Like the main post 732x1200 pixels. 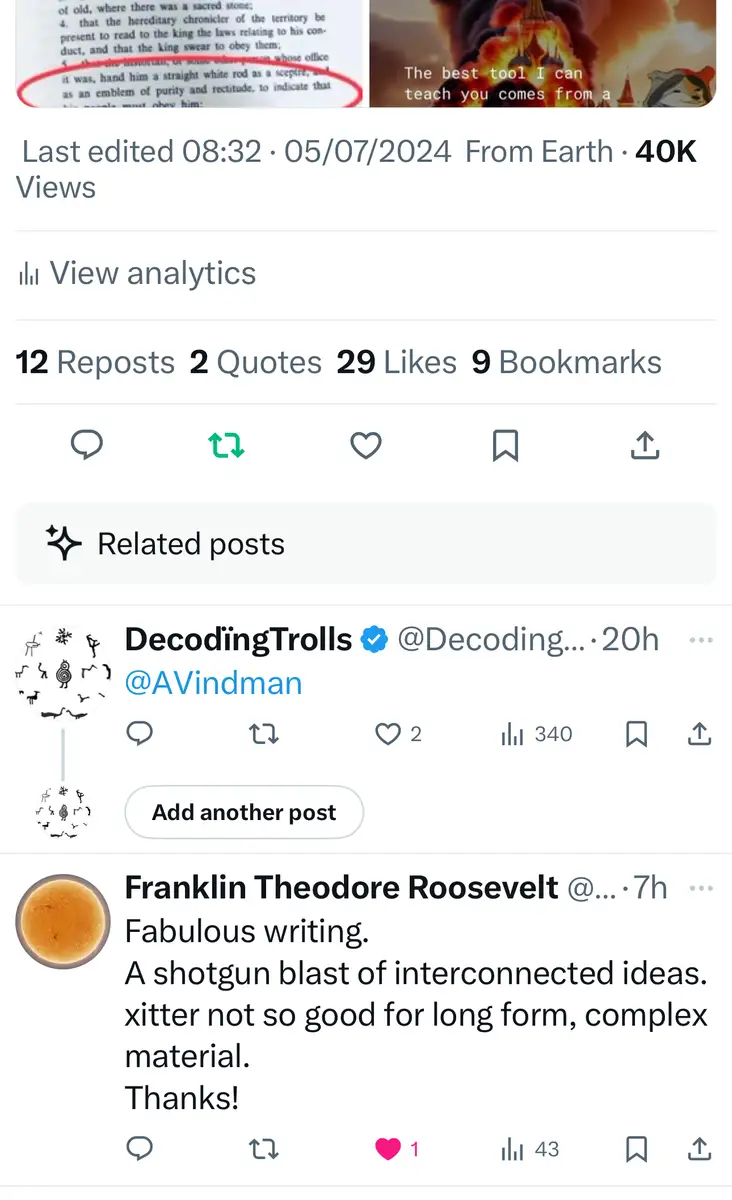tap(366, 445)
